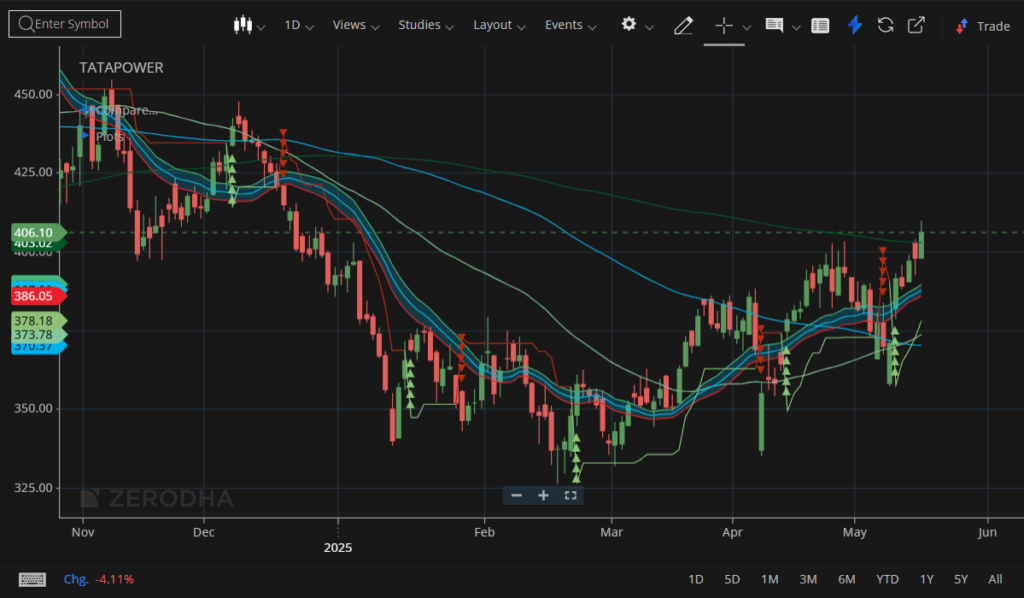This screenshot has height=598, width=1024.
Task: Click the zoom-in plus control
Action: coord(543,495)
